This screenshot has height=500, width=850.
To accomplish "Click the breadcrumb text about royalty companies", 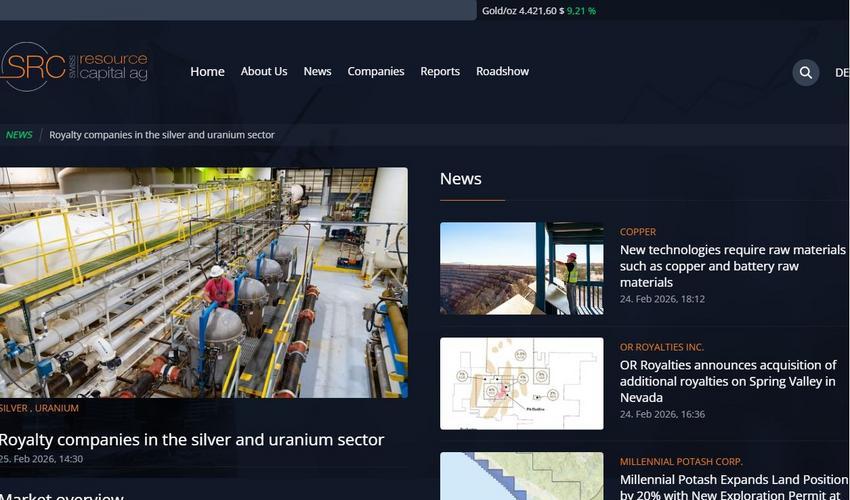I will click(x=162, y=135).
